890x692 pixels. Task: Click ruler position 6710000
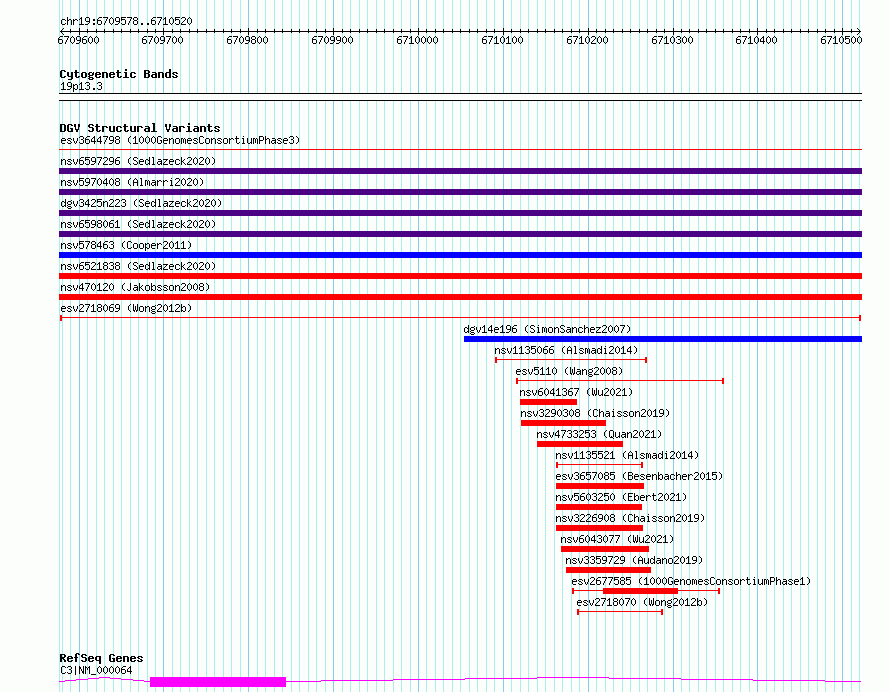pyautogui.click(x=417, y=40)
